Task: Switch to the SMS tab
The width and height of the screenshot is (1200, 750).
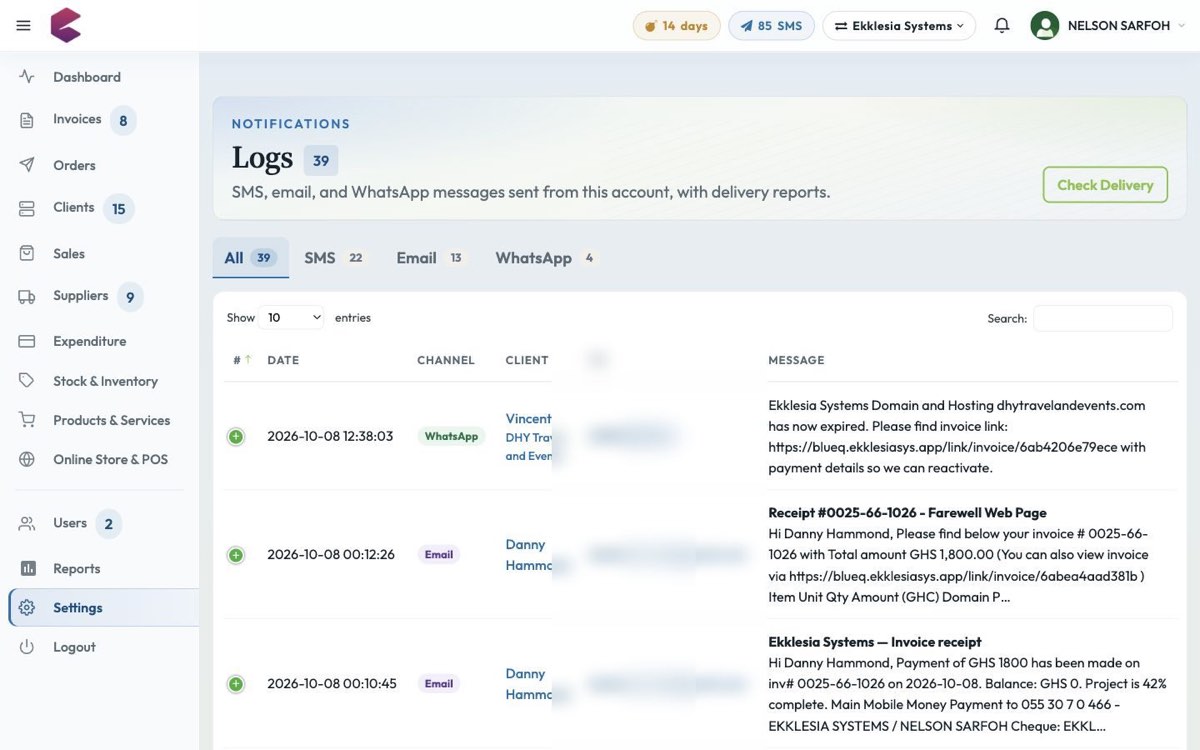Action: [x=334, y=258]
